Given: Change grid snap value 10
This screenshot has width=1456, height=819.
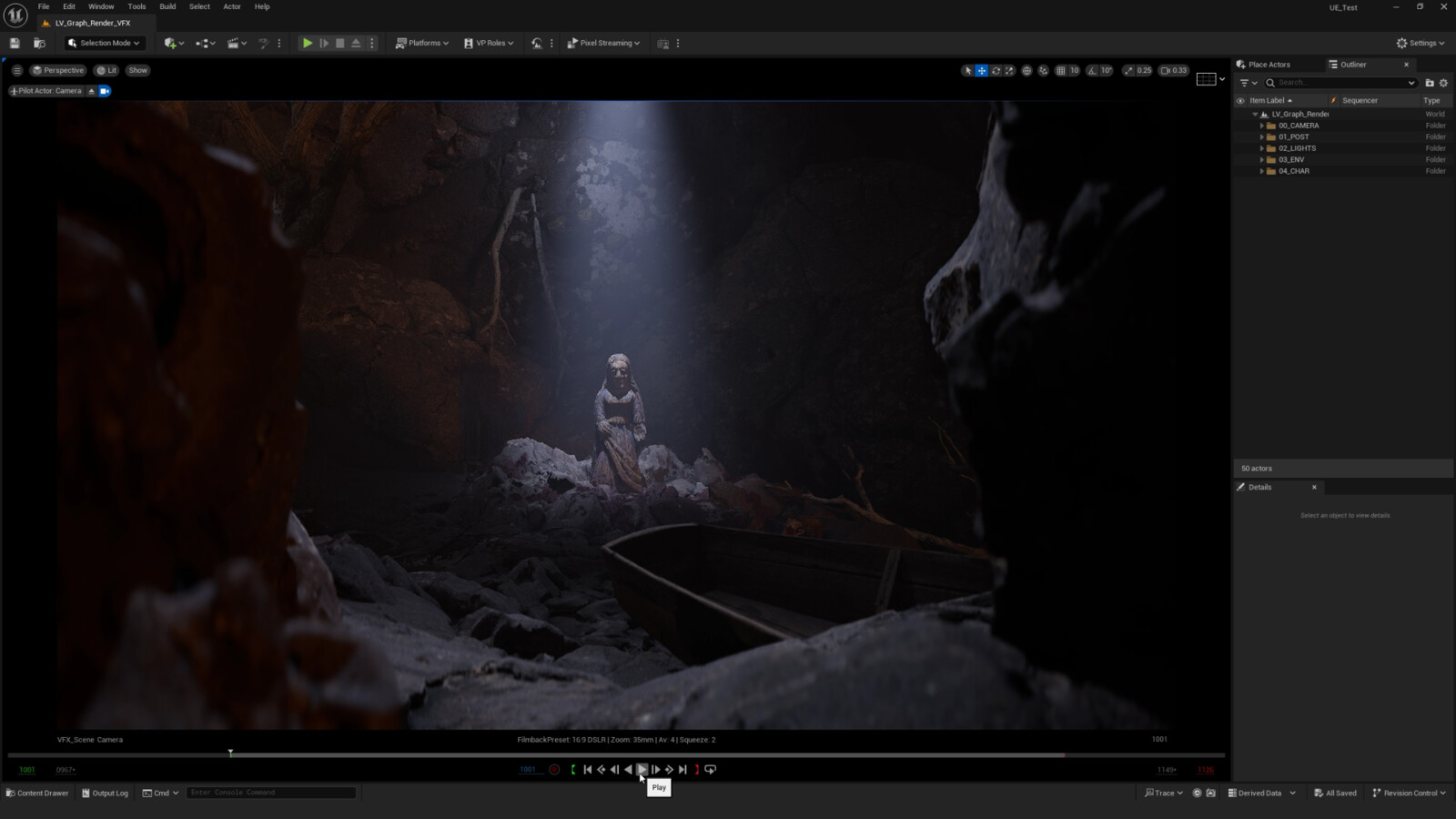Looking at the screenshot, I should click(1075, 70).
